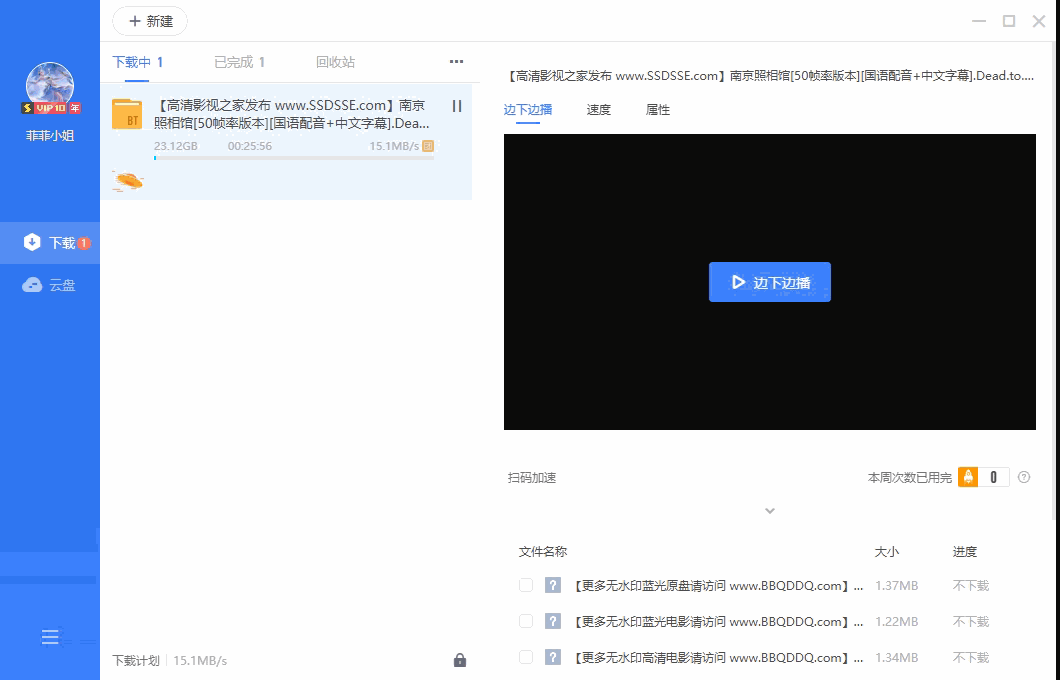The image size is (1060, 680).
Task: Open the help question mark near acceleration counter
Action: pyautogui.click(x=1024, y=477)
